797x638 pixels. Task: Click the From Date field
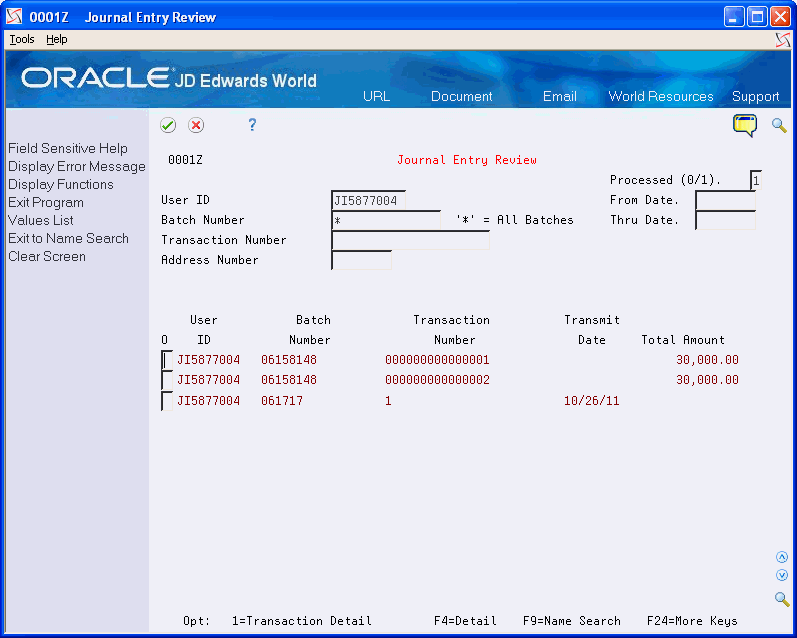click(x=725, y=200)
